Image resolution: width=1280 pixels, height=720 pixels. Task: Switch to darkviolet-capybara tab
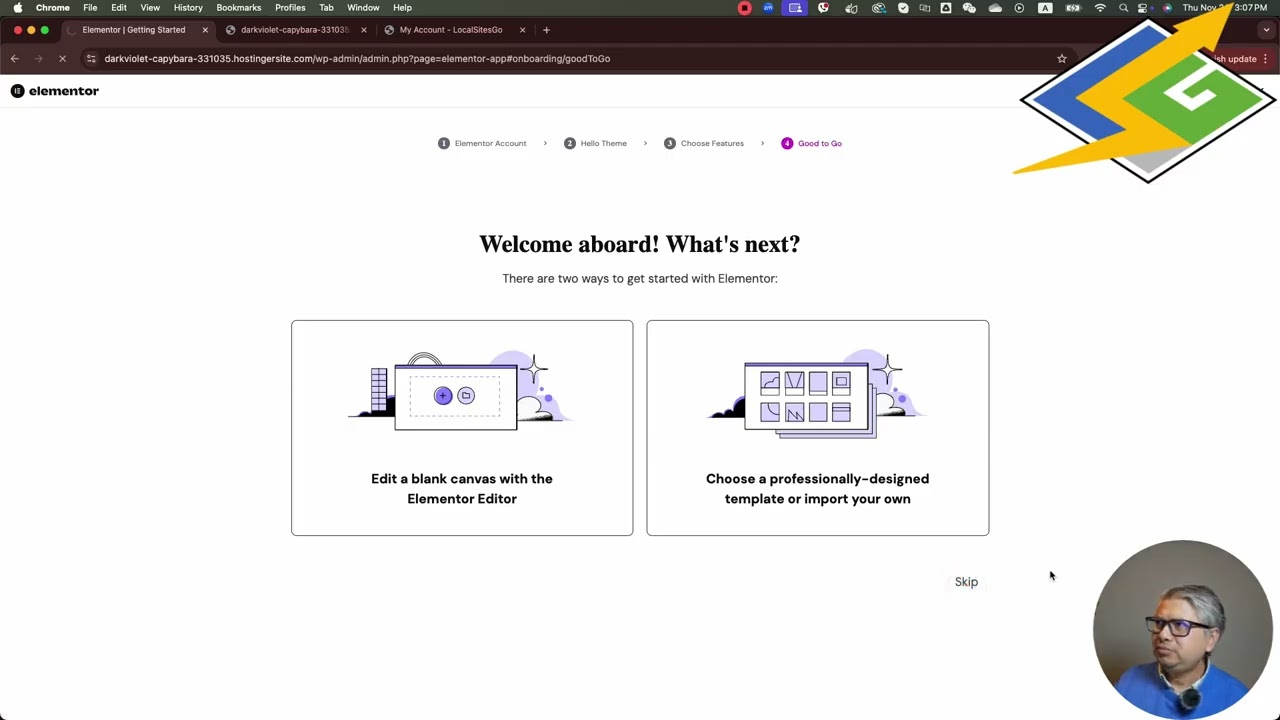[x=295, y=30]
